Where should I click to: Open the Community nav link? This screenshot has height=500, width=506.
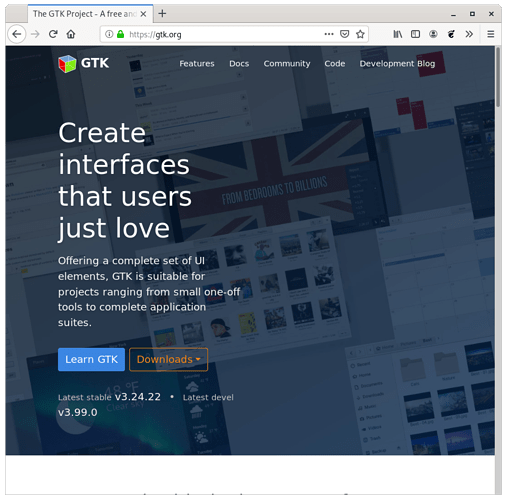287,64
